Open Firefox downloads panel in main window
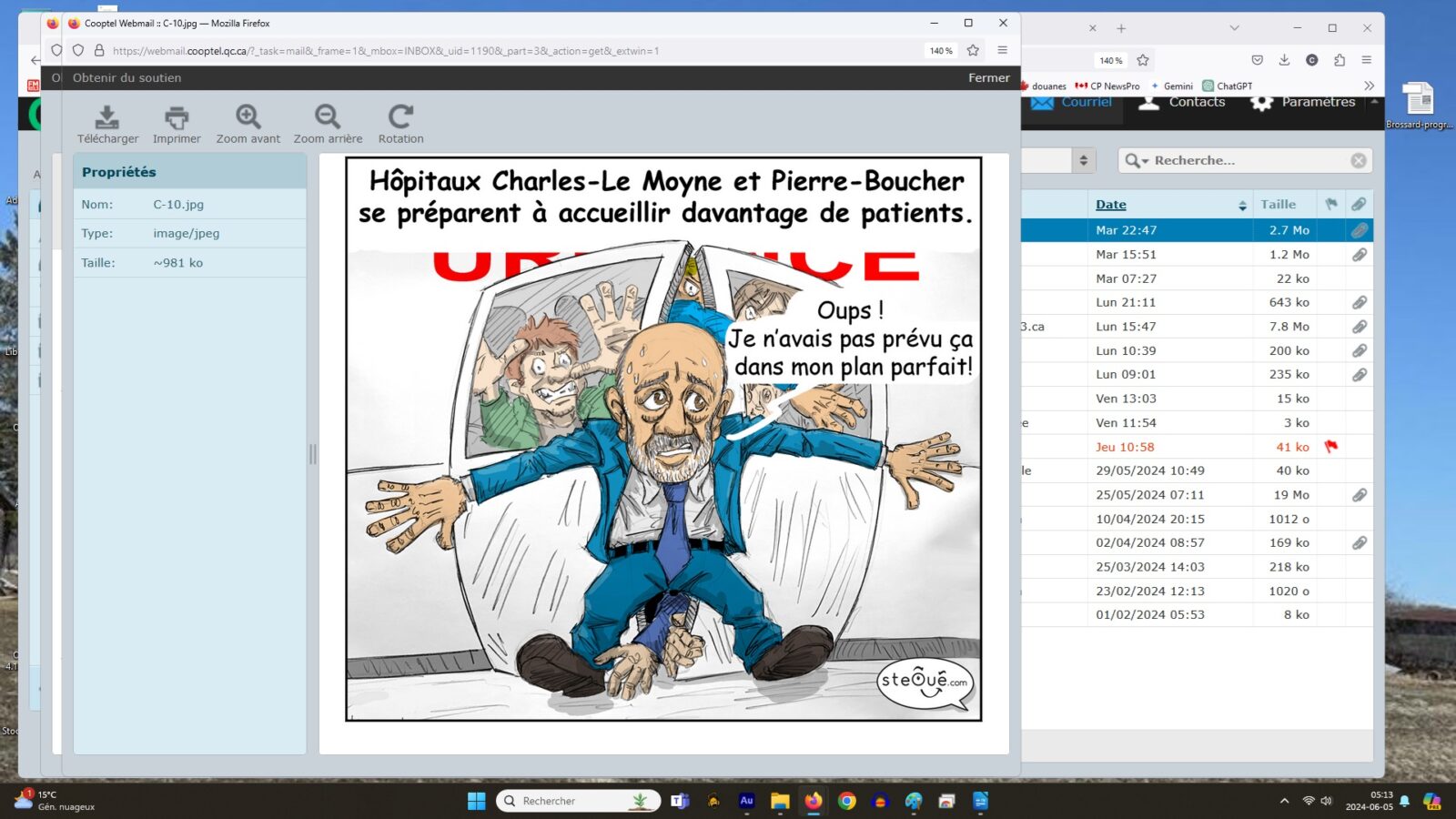Viewport: 1456px width, 819px height. tap(1284, 60)
